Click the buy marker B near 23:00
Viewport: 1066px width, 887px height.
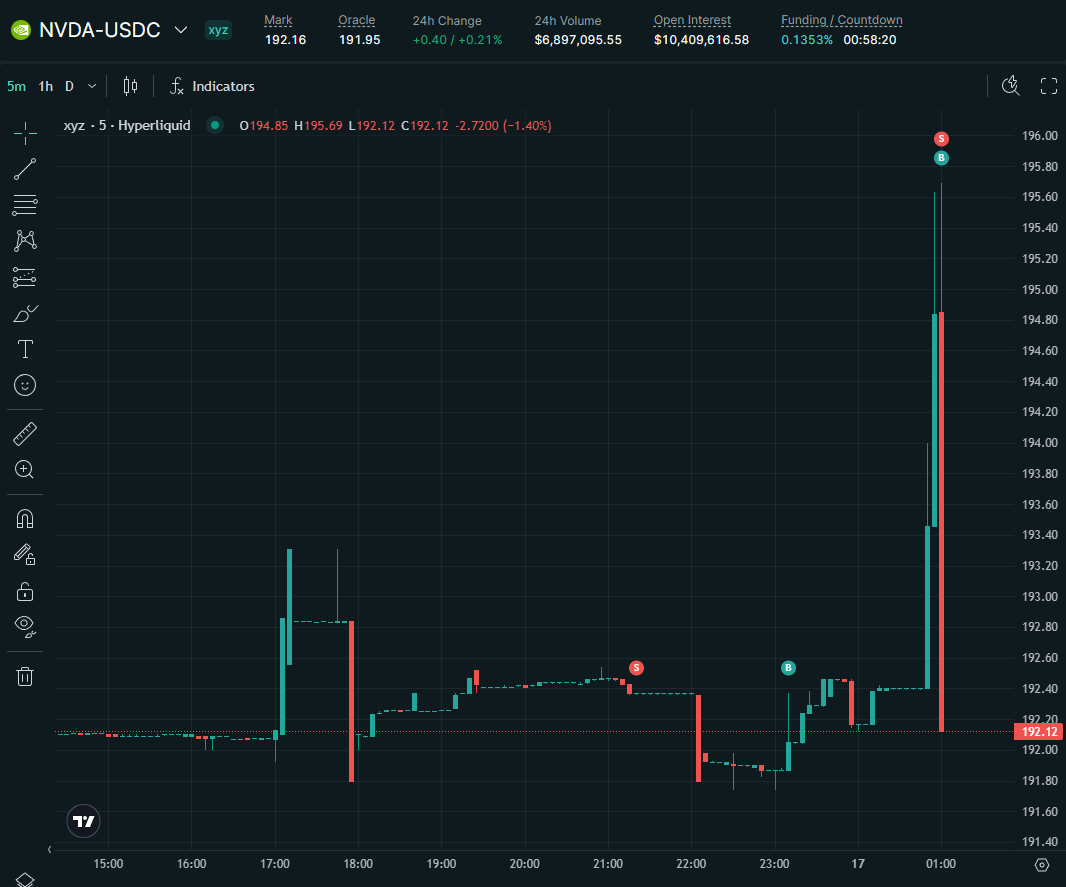(788, 667)
